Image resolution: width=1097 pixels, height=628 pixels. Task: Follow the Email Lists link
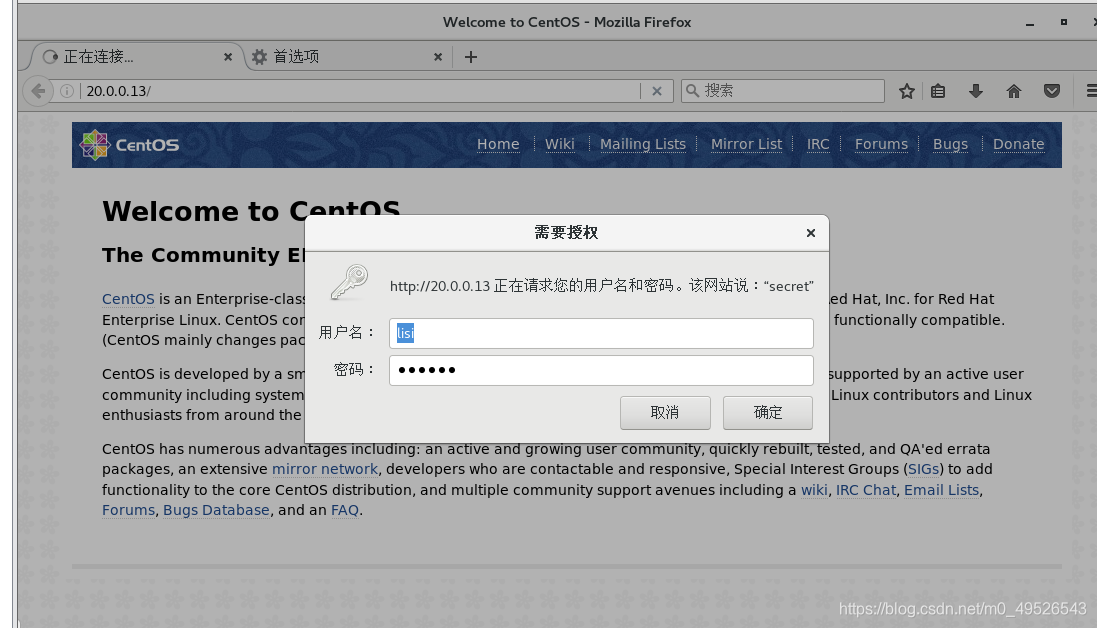[x=942, y=490]
